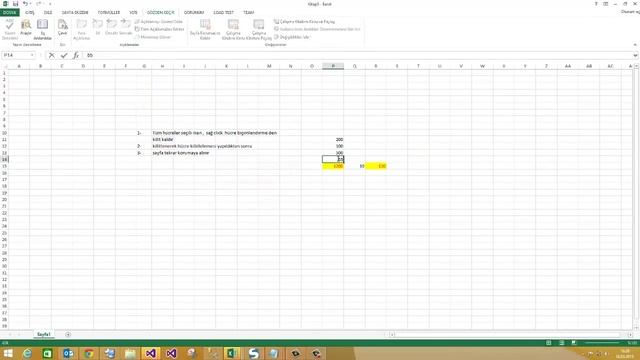This screenshot has height=360, width=640.
Task: Click the vertical scrollbar
Action: [636, 197]
